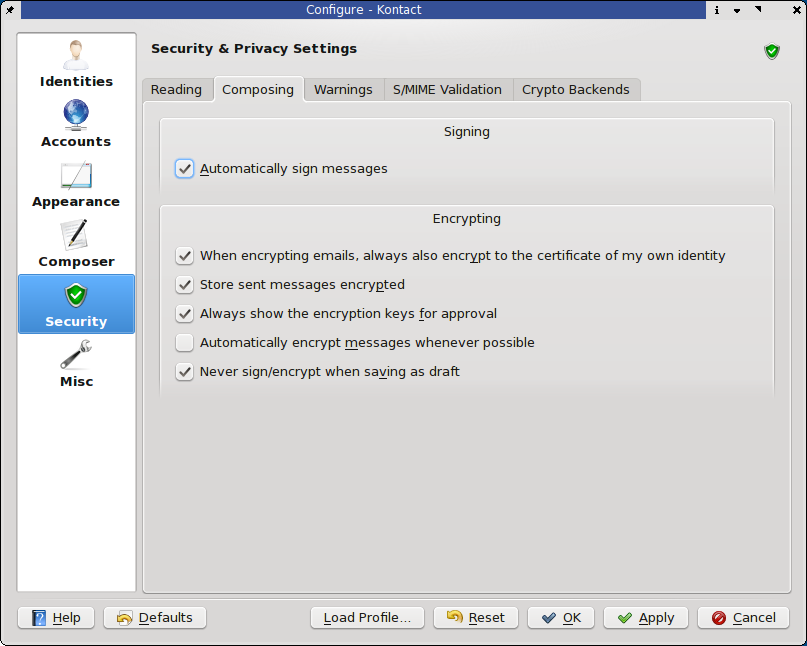Switch to S/MIME Validation tab
The image size is (807, 646).
447,90
